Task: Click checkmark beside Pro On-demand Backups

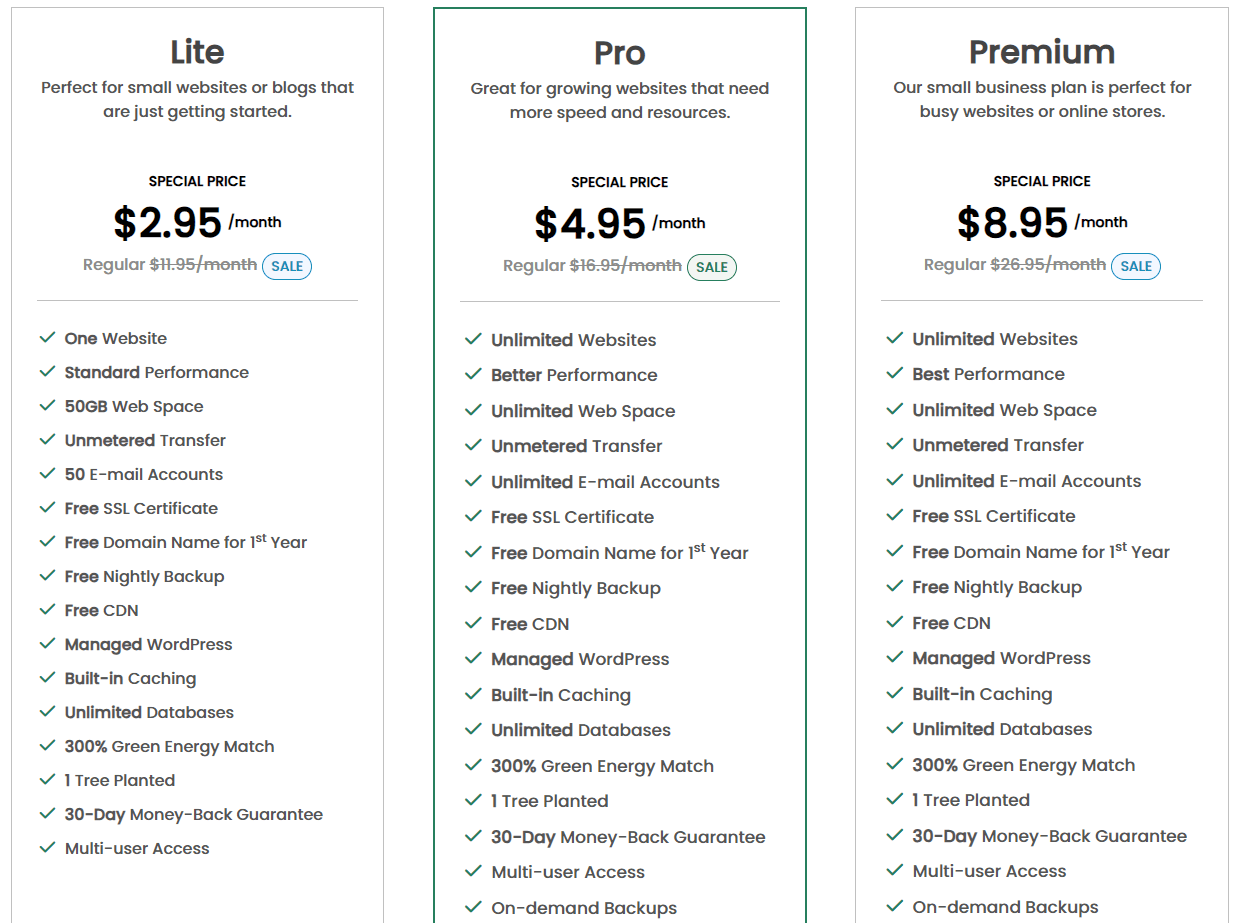Action: coord(473,908)
